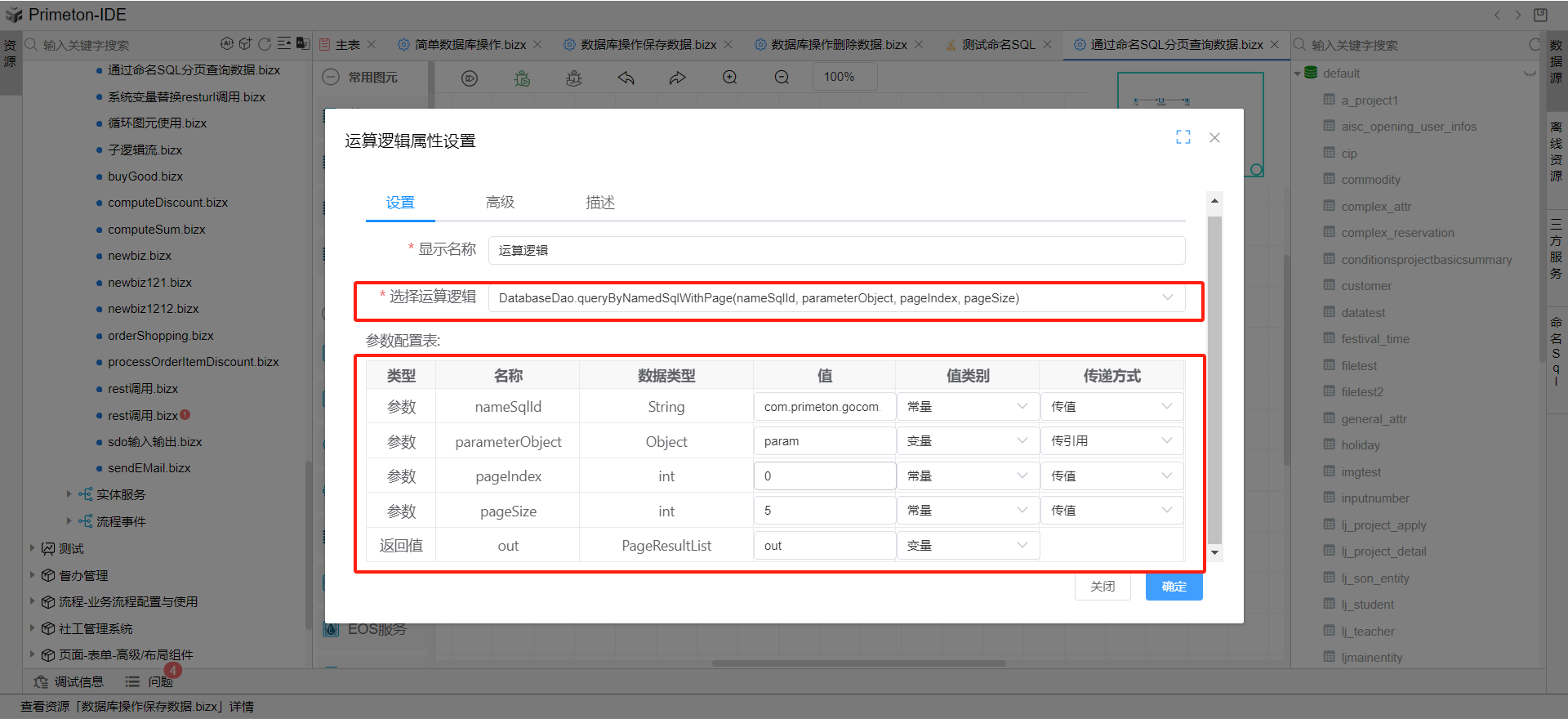This screenshot has width=1568, height=719.
Task: Collapse the default datasource tree node
Action: [1298, 74]
